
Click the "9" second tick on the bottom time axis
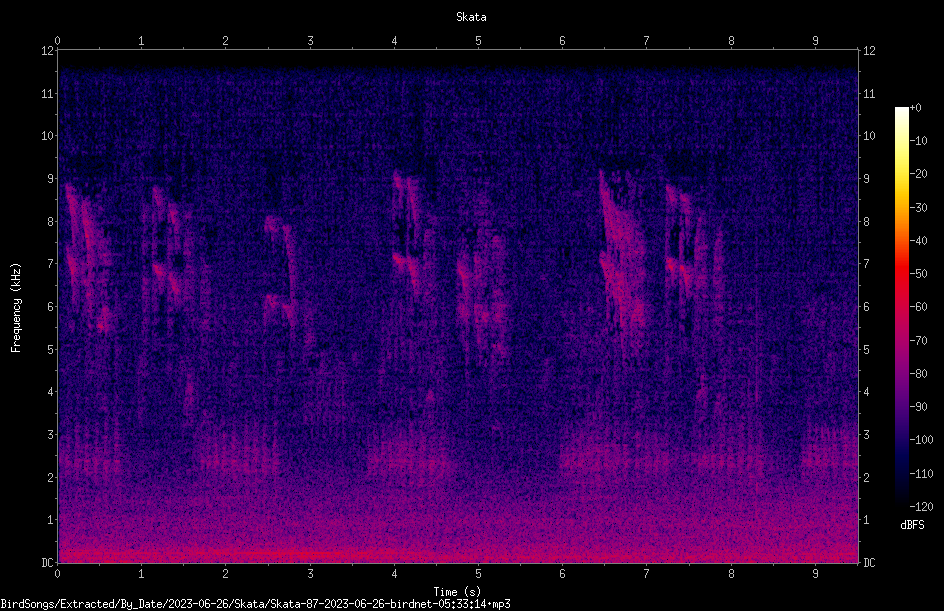coord(815,574)
